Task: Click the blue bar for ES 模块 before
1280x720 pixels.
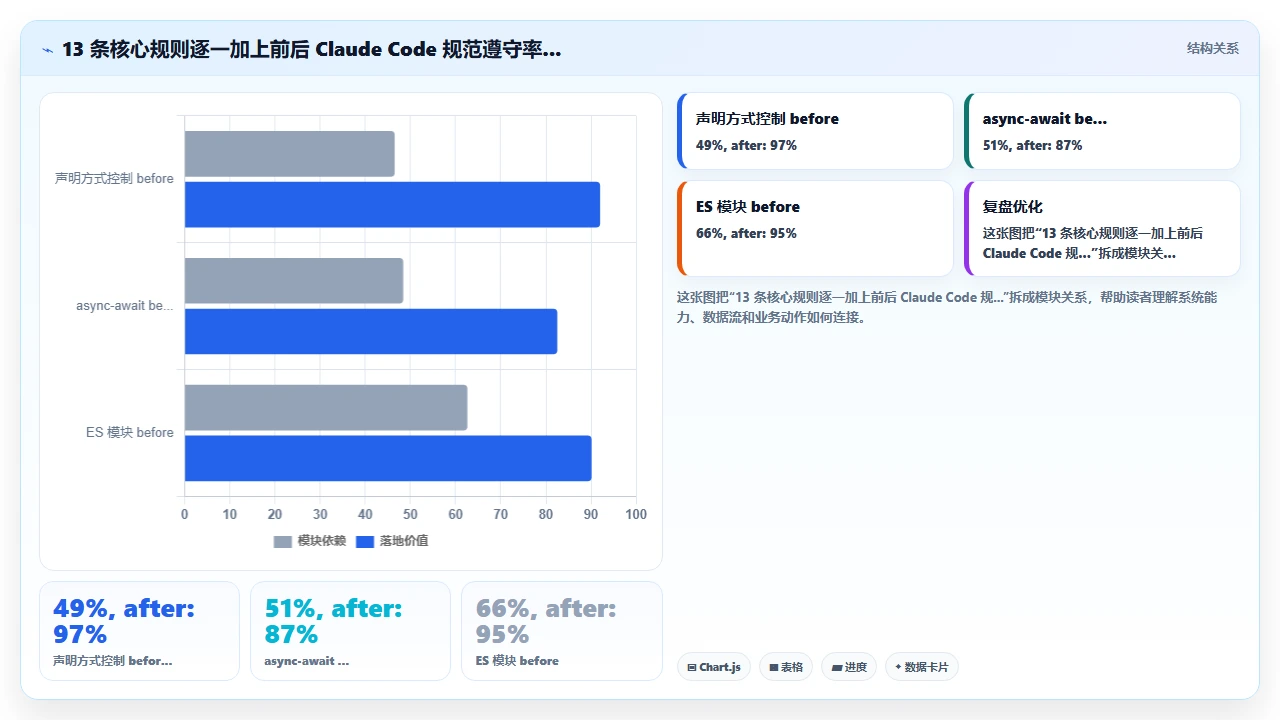Action: tap(388, 458)
